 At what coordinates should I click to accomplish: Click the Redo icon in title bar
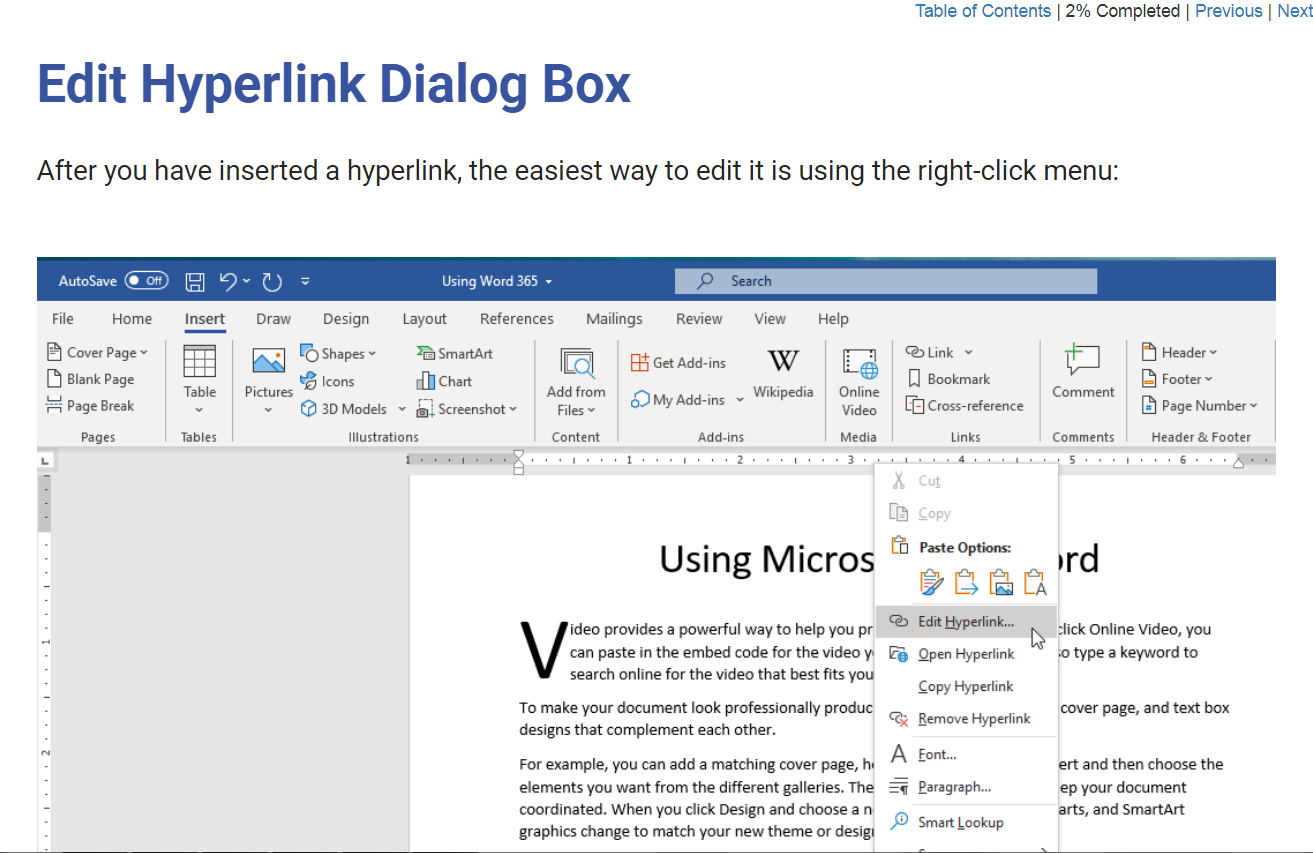pos(272,281)
